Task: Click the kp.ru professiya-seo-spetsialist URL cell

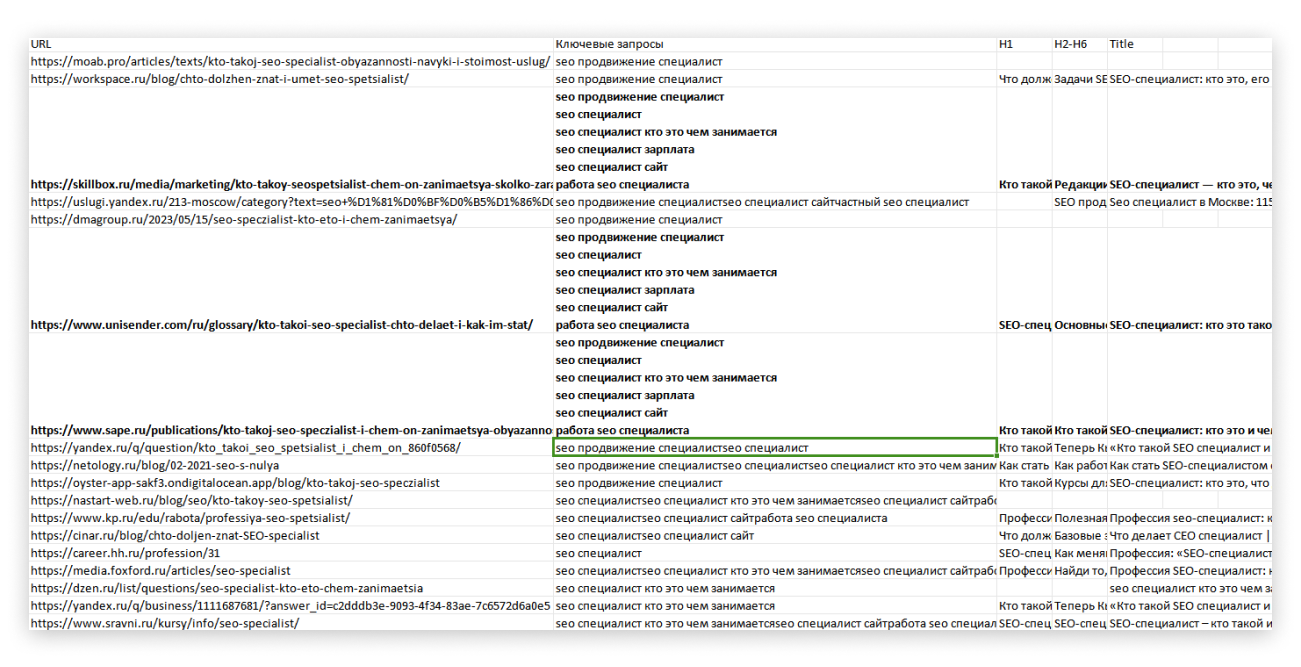Action: pos(291,518)
